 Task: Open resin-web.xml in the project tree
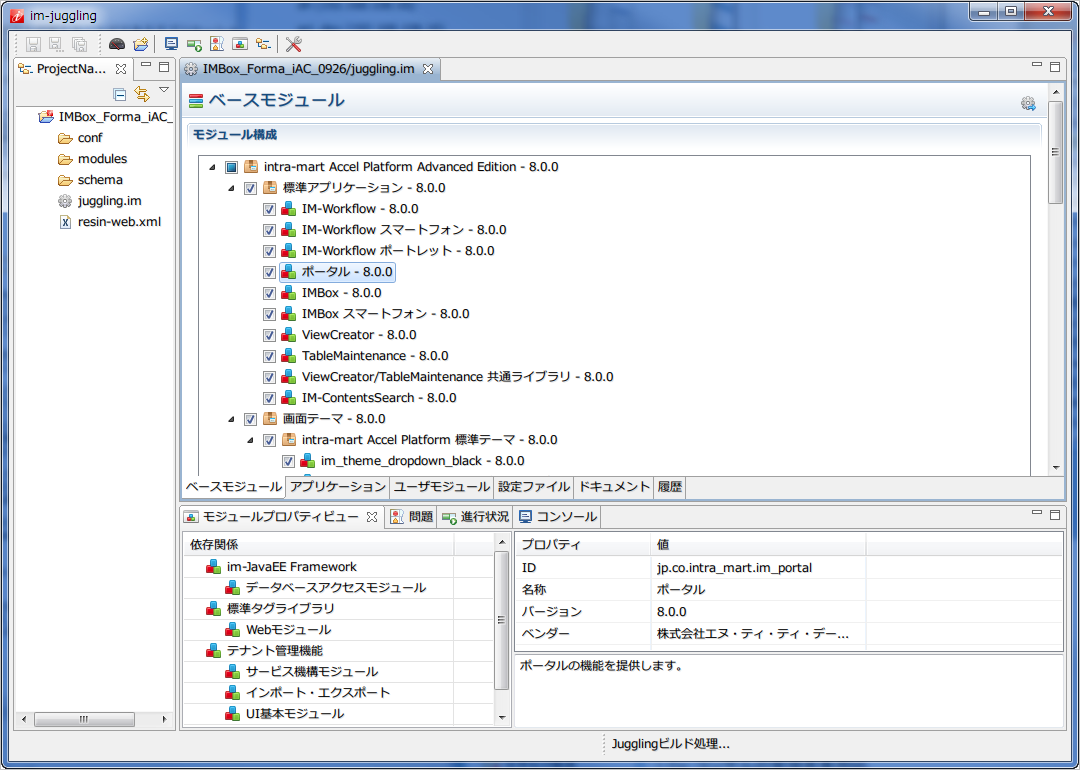[x=118, y=222]
